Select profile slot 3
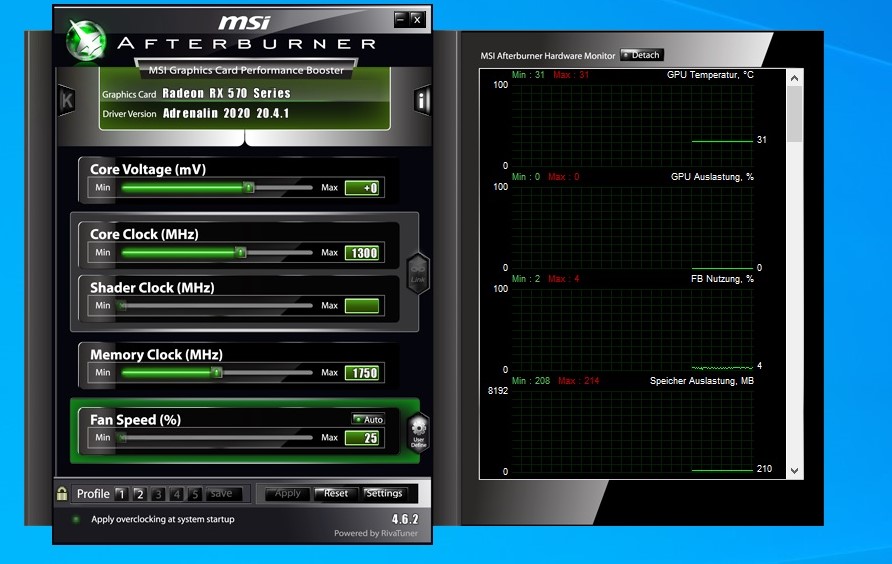The height and width of the screenshot is (564, 892). point(158,494)
